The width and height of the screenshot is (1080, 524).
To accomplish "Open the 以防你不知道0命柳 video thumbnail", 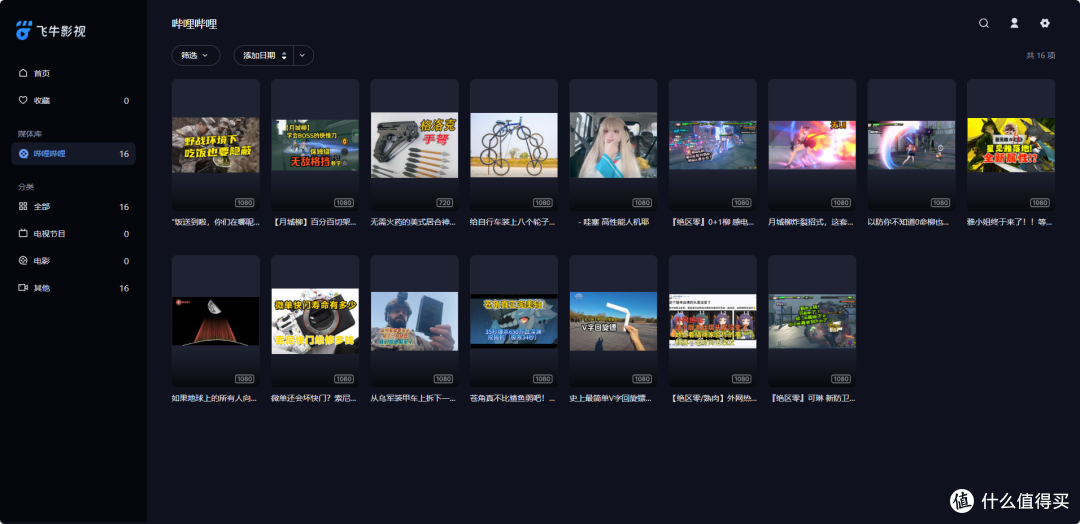I will coord(911,145).
